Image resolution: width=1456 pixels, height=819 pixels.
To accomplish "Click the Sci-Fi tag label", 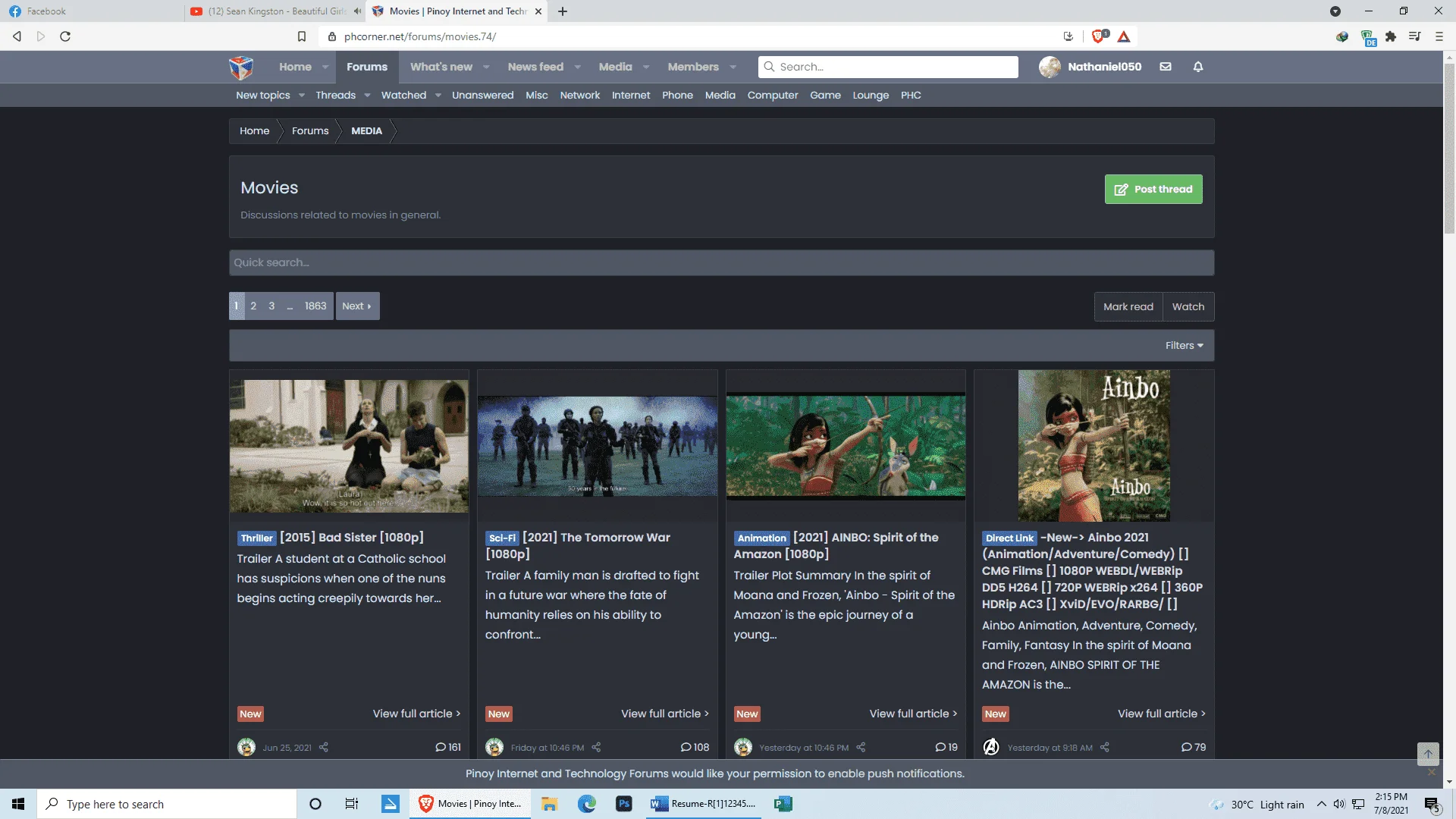I will tap(502, 538).
